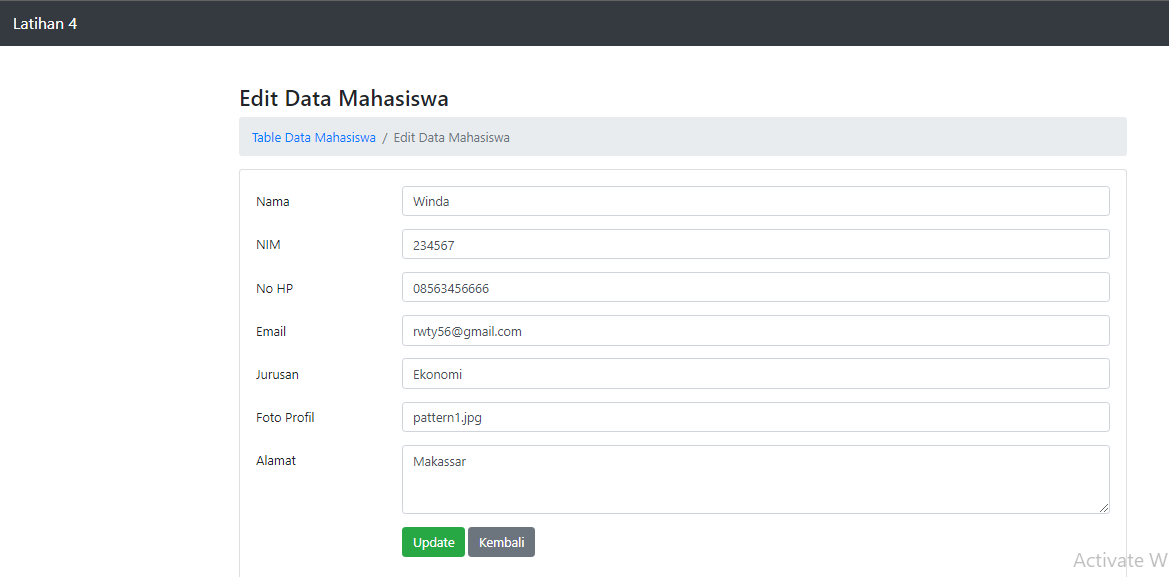Click the No HP phone number field
Viewport: 1169px width, 577px height.
[755, 287]
